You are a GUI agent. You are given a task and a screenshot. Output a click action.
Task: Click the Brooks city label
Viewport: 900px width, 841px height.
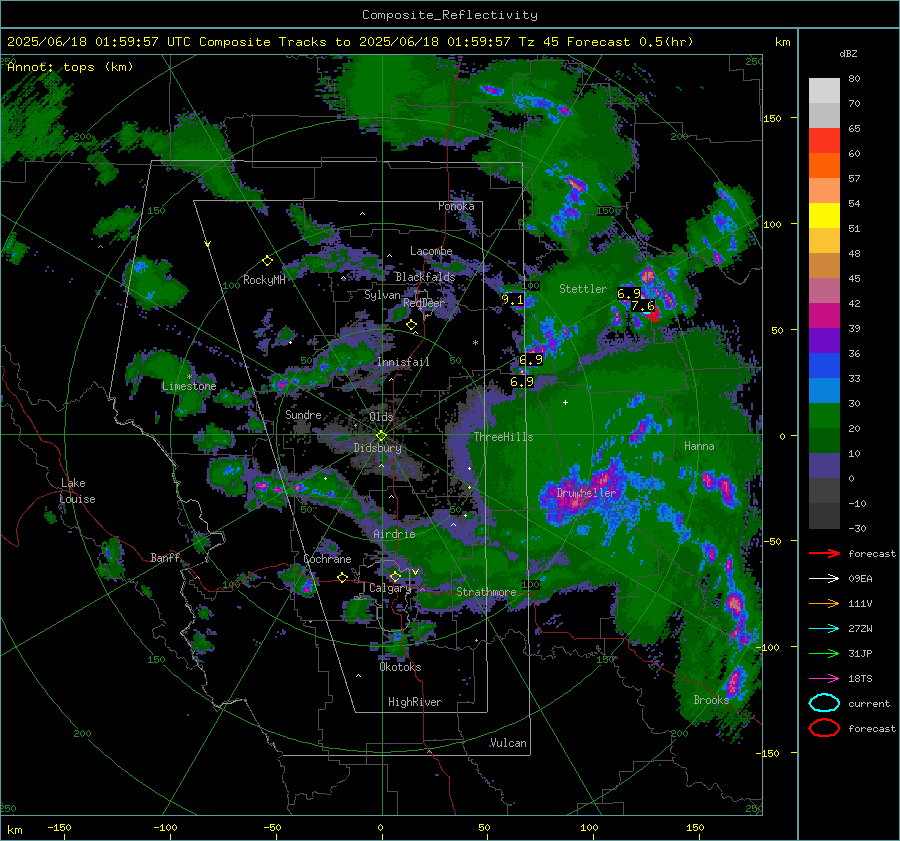[x=711, y=700]
